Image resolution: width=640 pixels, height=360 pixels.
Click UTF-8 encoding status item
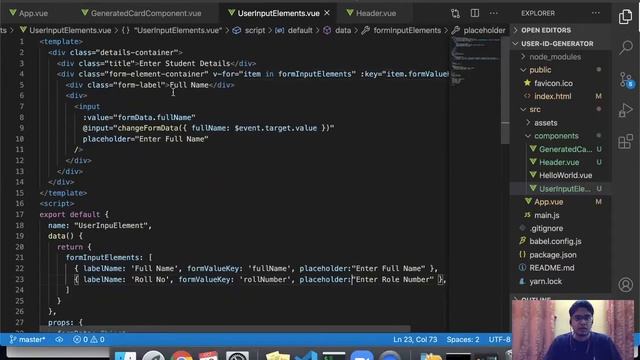tap(499, 339)
